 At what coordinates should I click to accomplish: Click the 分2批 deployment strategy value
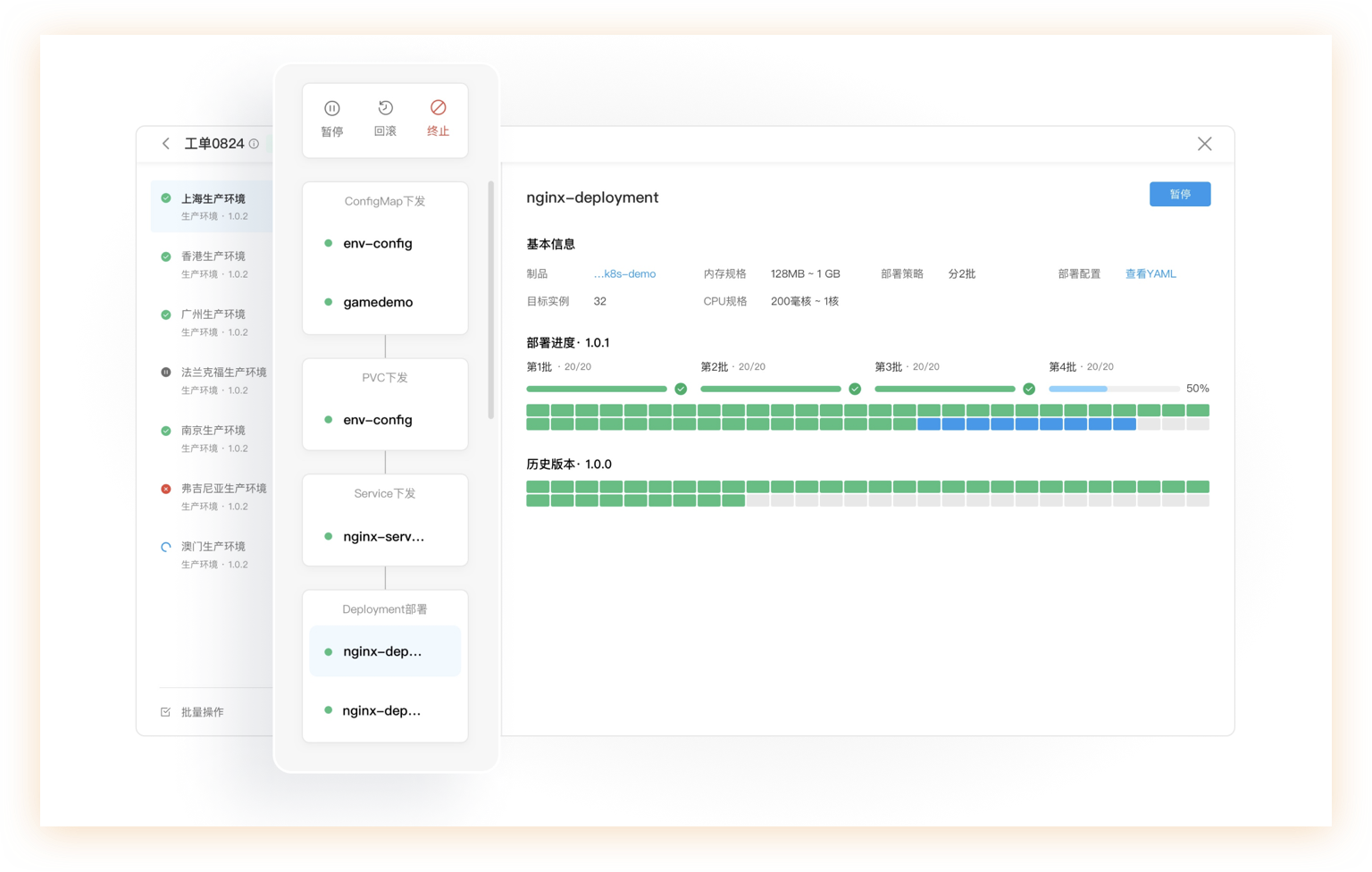961,274
